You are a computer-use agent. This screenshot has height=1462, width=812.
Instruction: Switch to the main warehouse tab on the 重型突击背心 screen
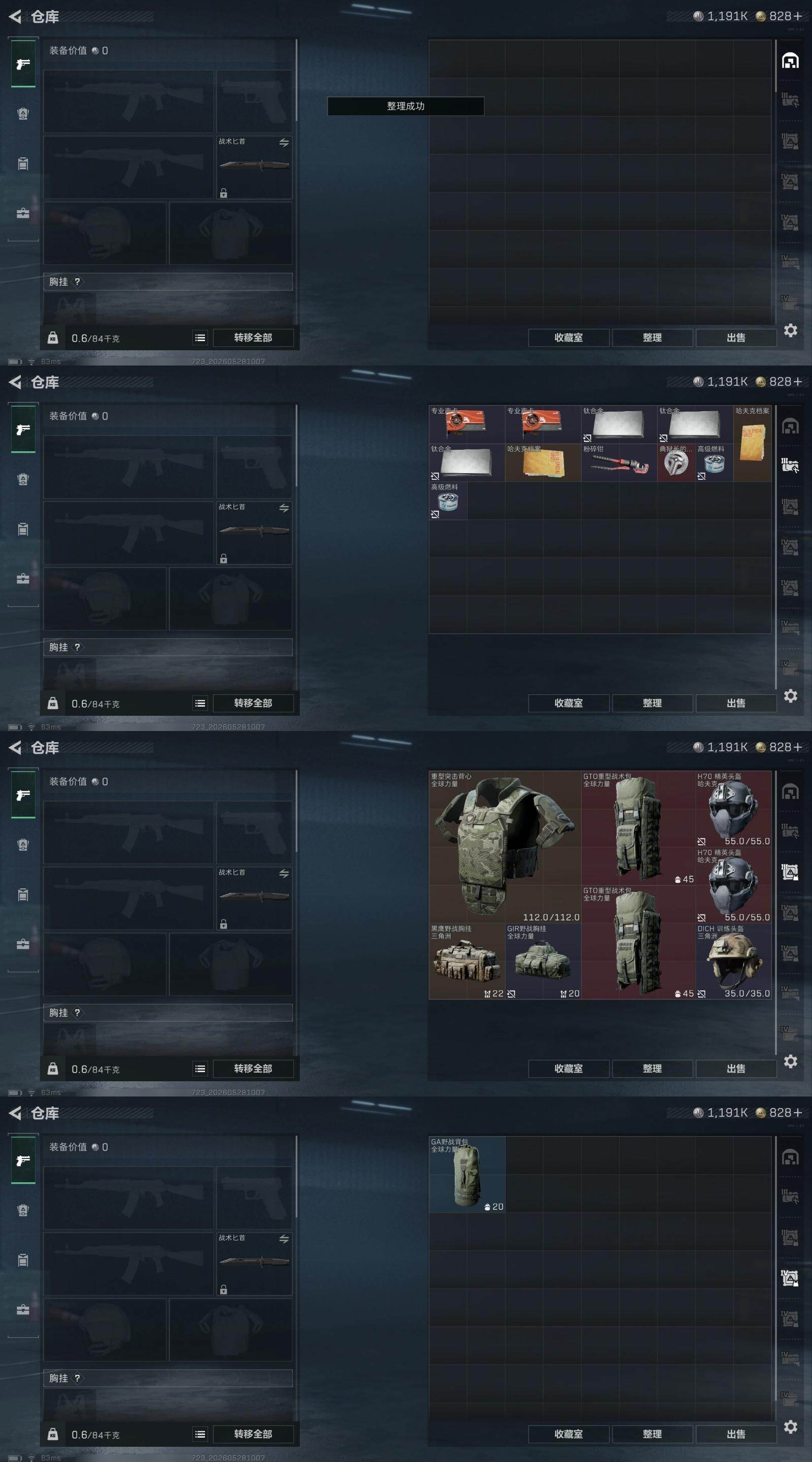[791, 791]
